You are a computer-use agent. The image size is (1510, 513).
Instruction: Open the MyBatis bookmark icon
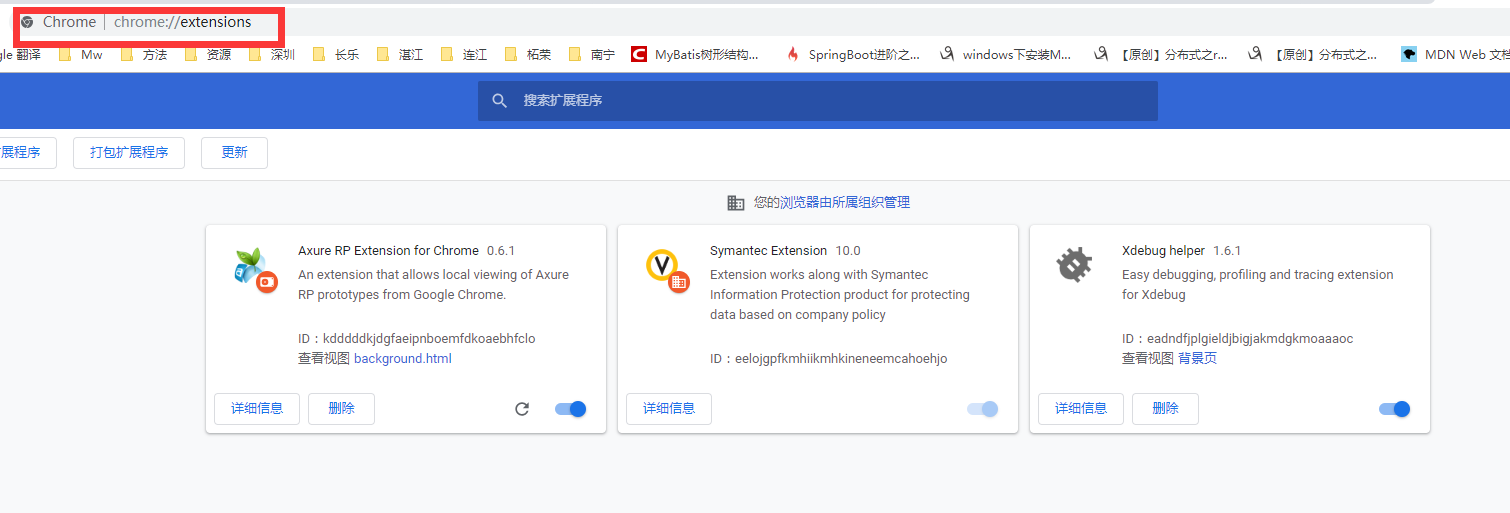tap(639, 54)
